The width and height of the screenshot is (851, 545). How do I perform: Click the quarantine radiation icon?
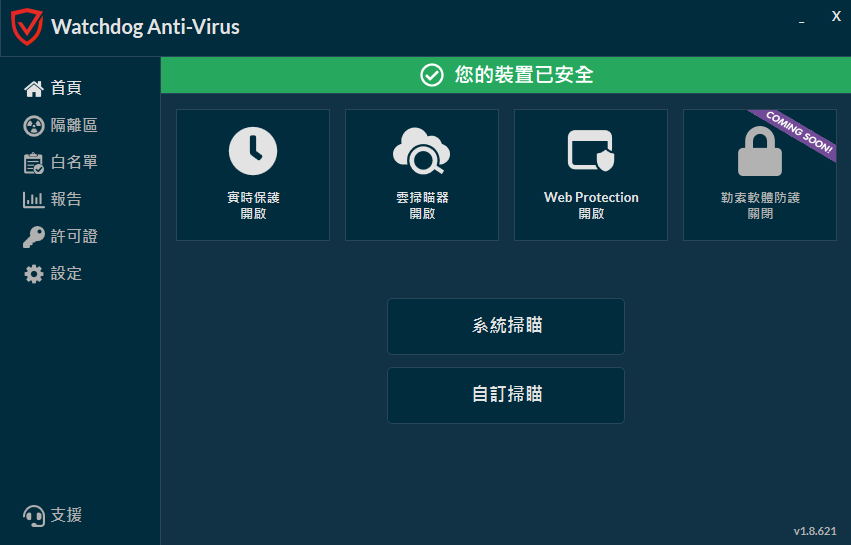click(x=34, y=126)
